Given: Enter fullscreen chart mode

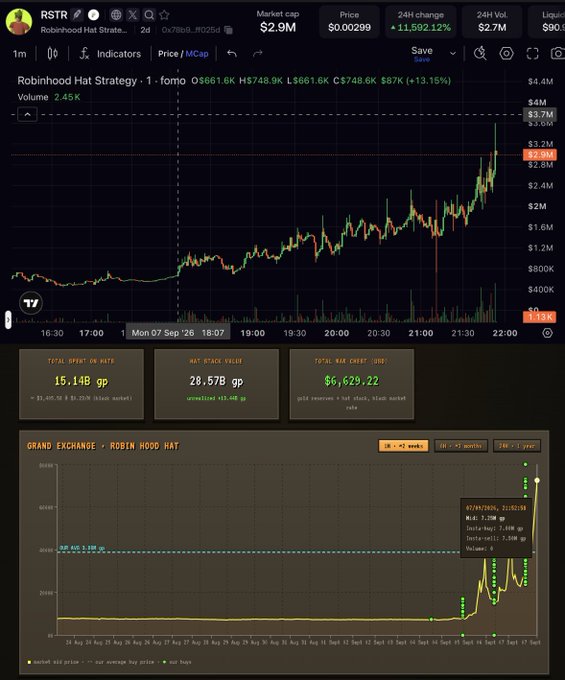Looking at the screenshot, I should (x=532, y=53).
